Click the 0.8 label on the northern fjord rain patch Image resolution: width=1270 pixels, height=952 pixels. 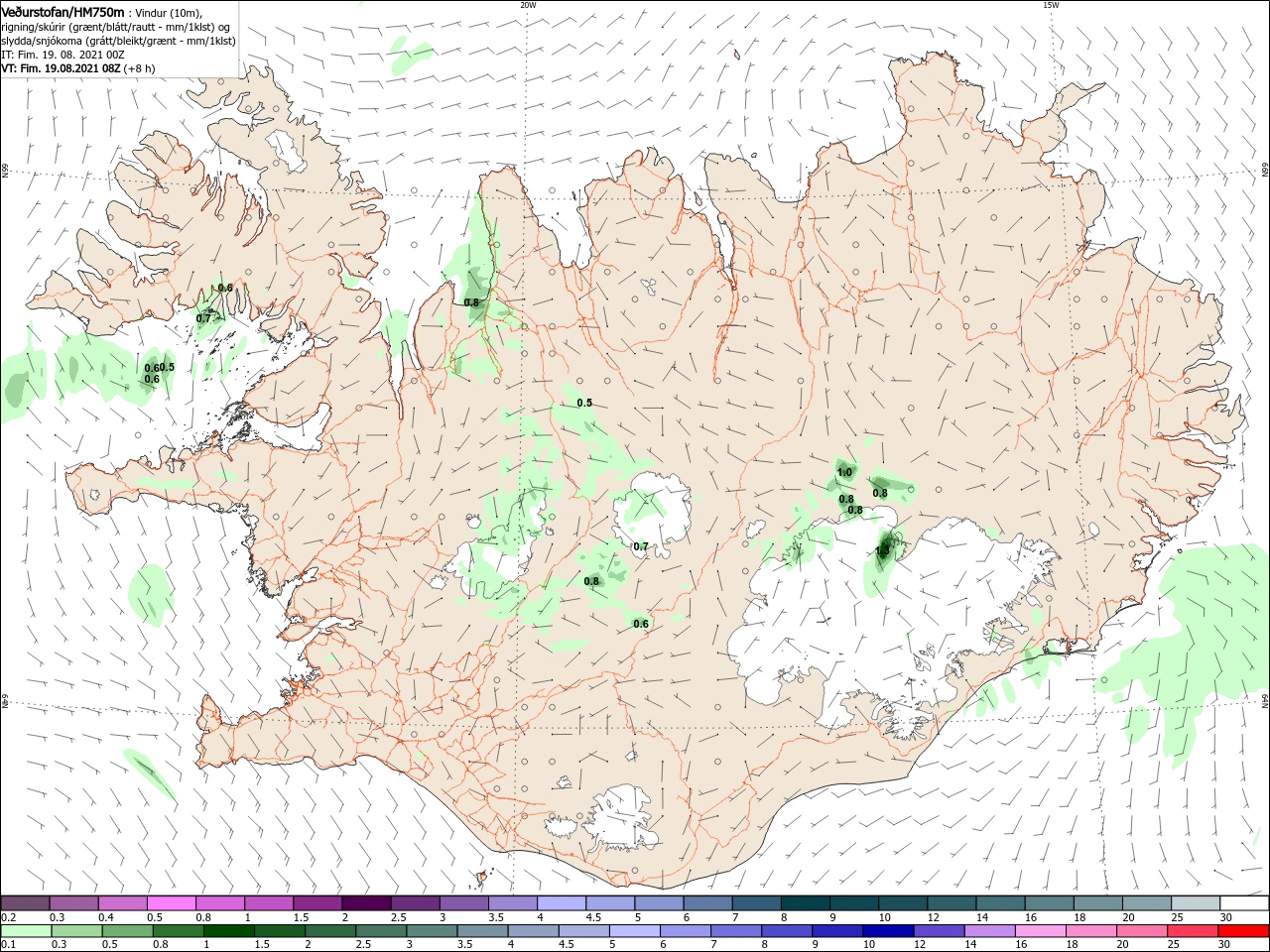coord(471,302)
